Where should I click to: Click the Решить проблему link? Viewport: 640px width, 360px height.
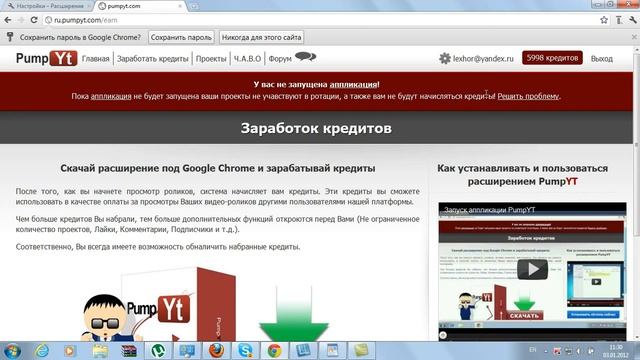(528, 96)
